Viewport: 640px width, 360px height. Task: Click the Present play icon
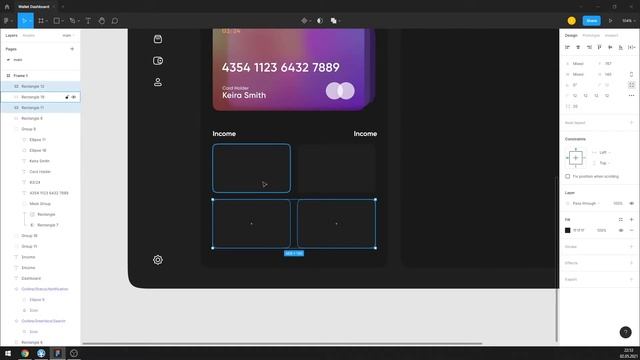[x=611, y=20]
